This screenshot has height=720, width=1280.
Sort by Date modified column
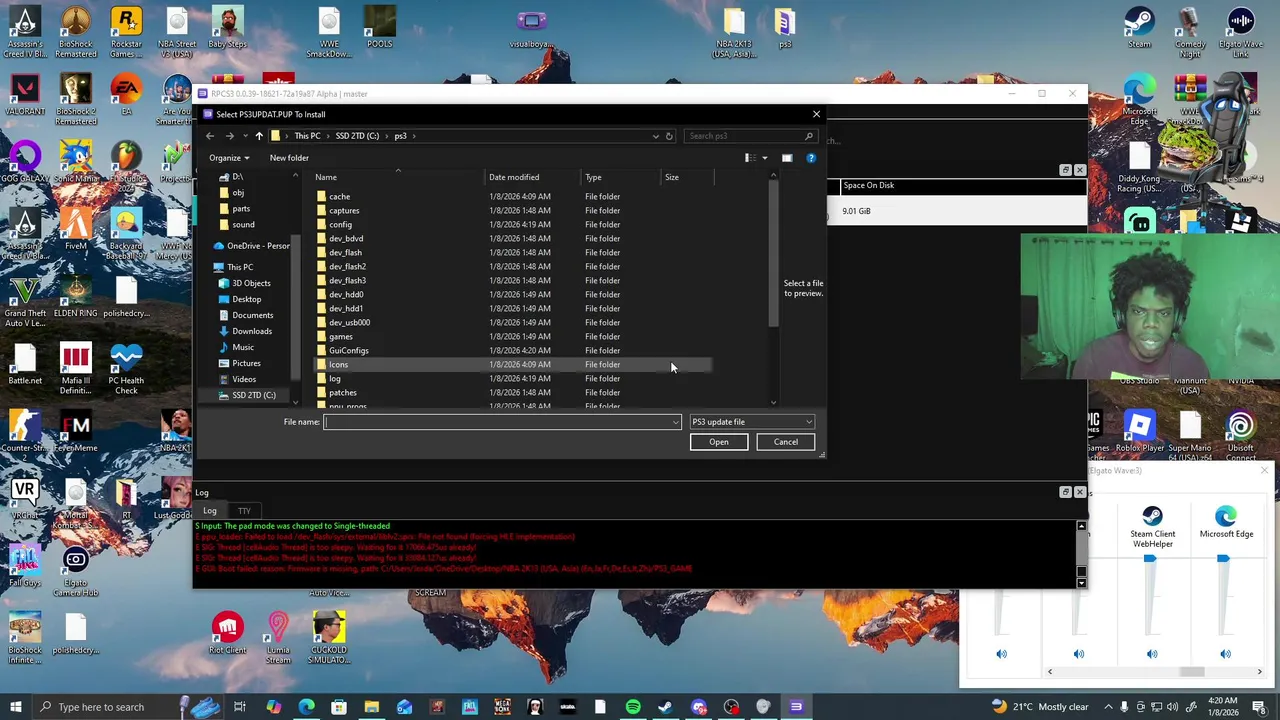click(532, 177)
